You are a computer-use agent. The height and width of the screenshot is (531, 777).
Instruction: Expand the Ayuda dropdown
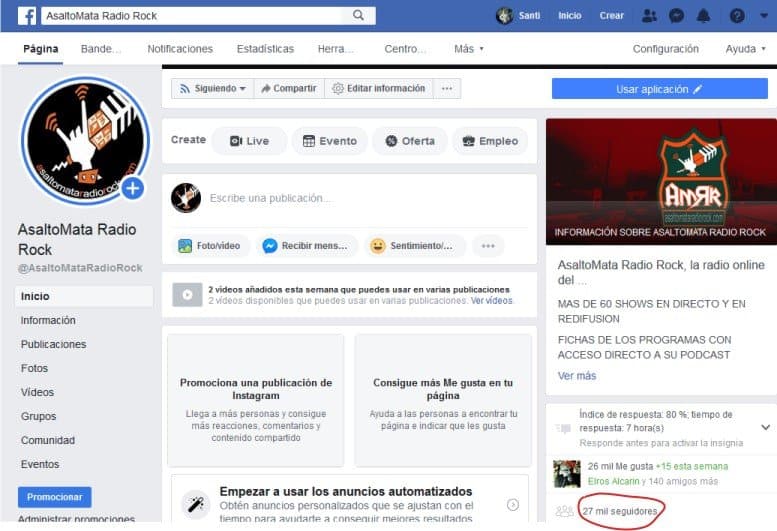tap(745, 49)
